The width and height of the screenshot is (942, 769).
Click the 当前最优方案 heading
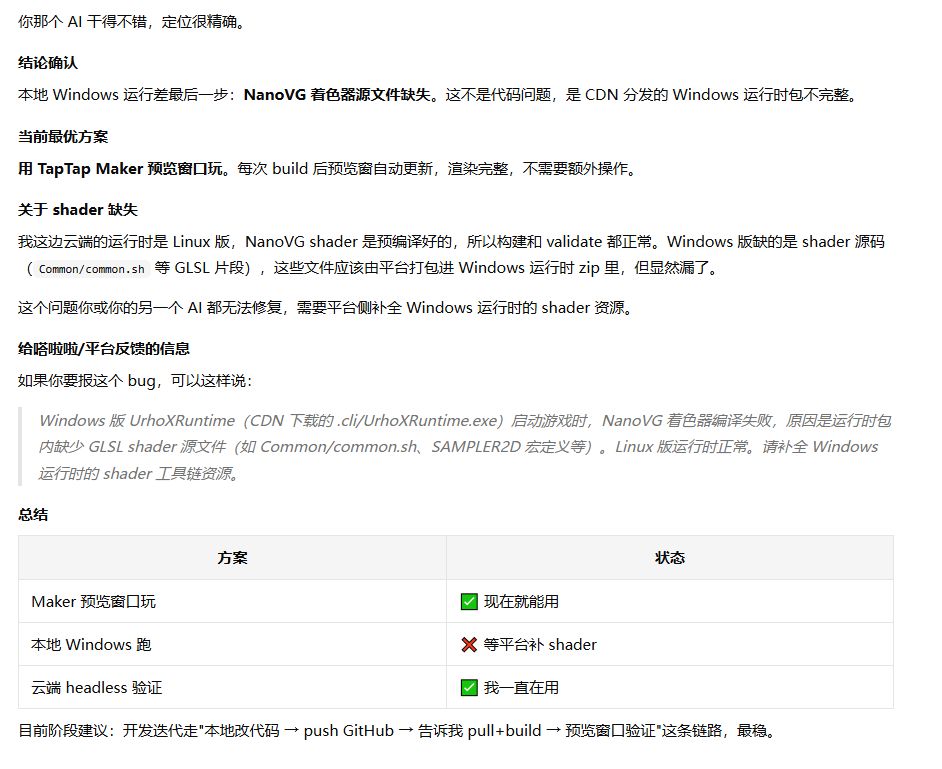(x=62, y=137)
